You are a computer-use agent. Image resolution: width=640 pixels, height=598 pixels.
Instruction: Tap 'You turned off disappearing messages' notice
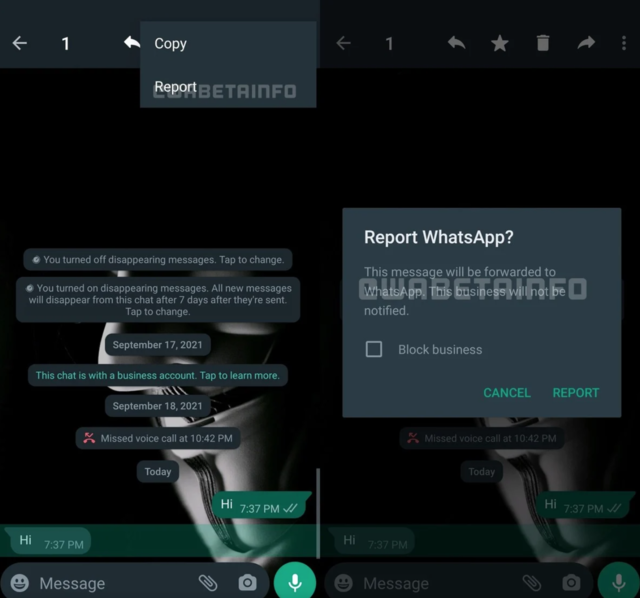pyautogui.click(x=158, y=260)
